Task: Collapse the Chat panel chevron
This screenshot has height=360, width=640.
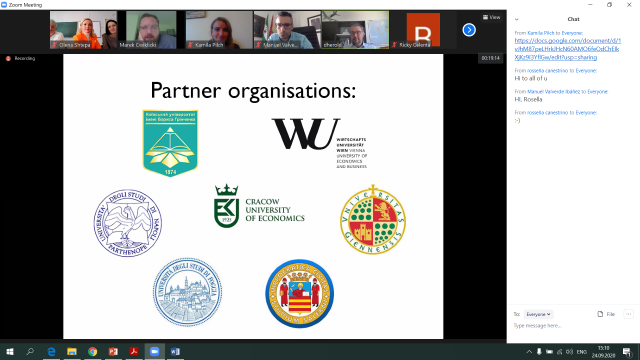Action: (516, 19)
